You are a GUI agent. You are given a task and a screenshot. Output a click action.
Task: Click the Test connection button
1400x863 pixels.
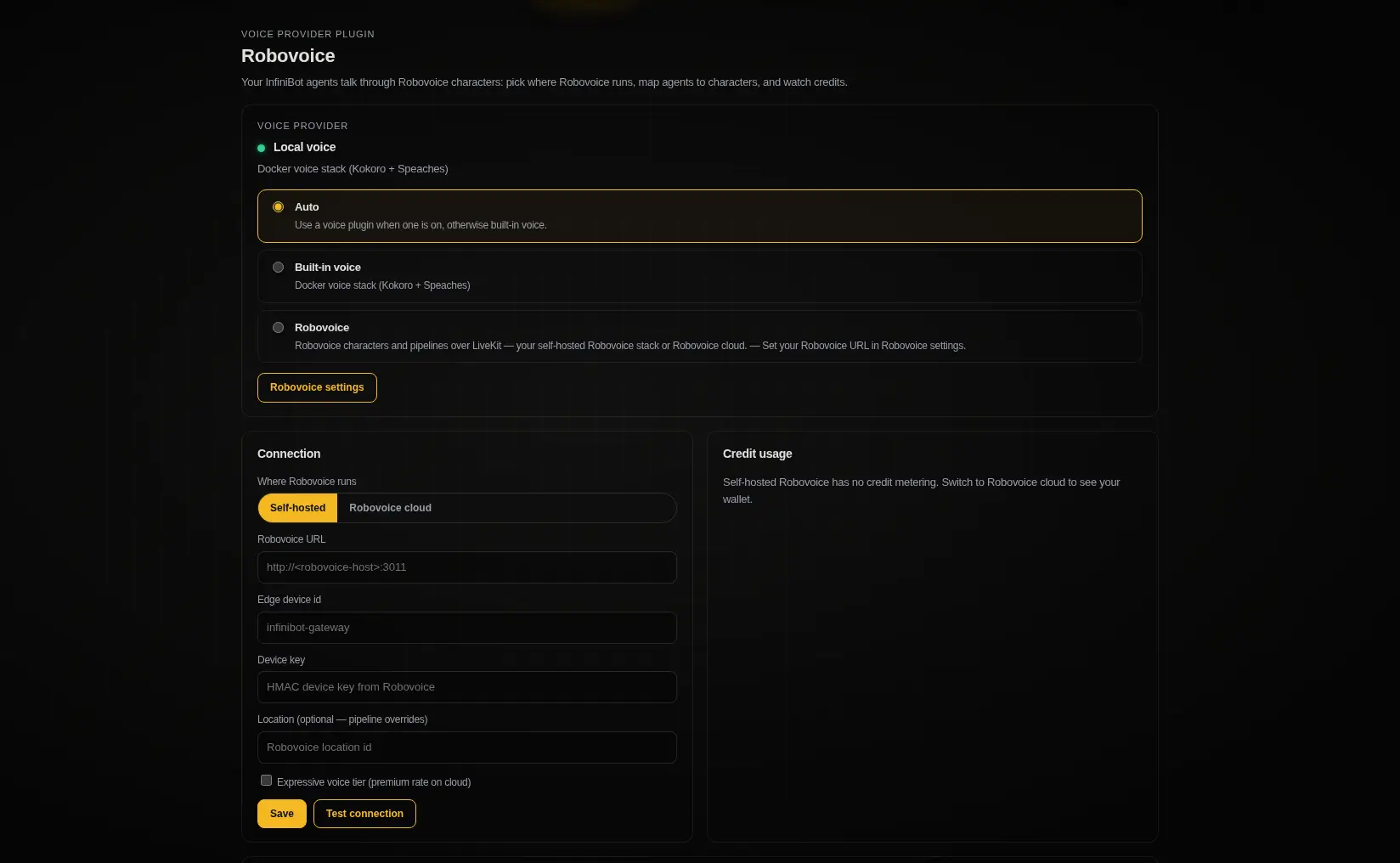[364, 814]
